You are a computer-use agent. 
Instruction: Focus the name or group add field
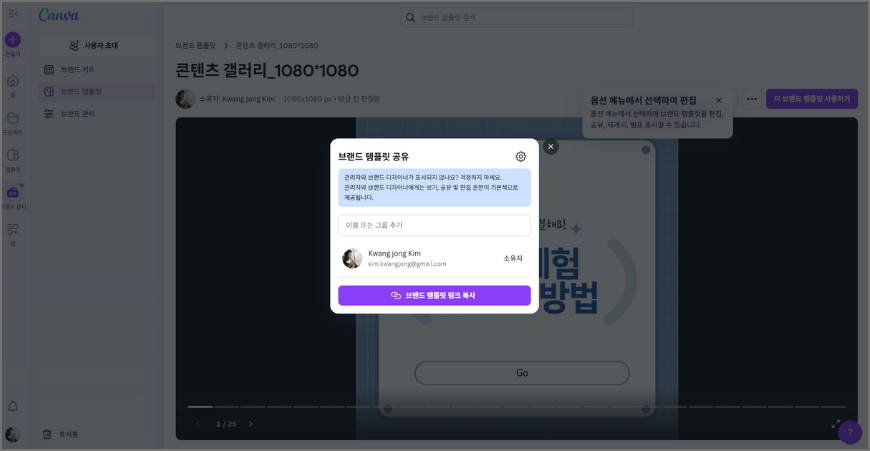coord(434,225)
